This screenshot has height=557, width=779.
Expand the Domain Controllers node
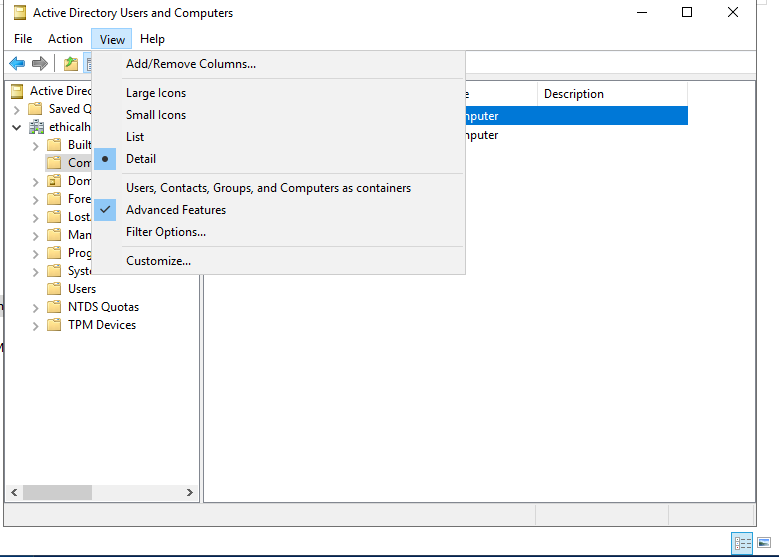[x=35, y=182]
